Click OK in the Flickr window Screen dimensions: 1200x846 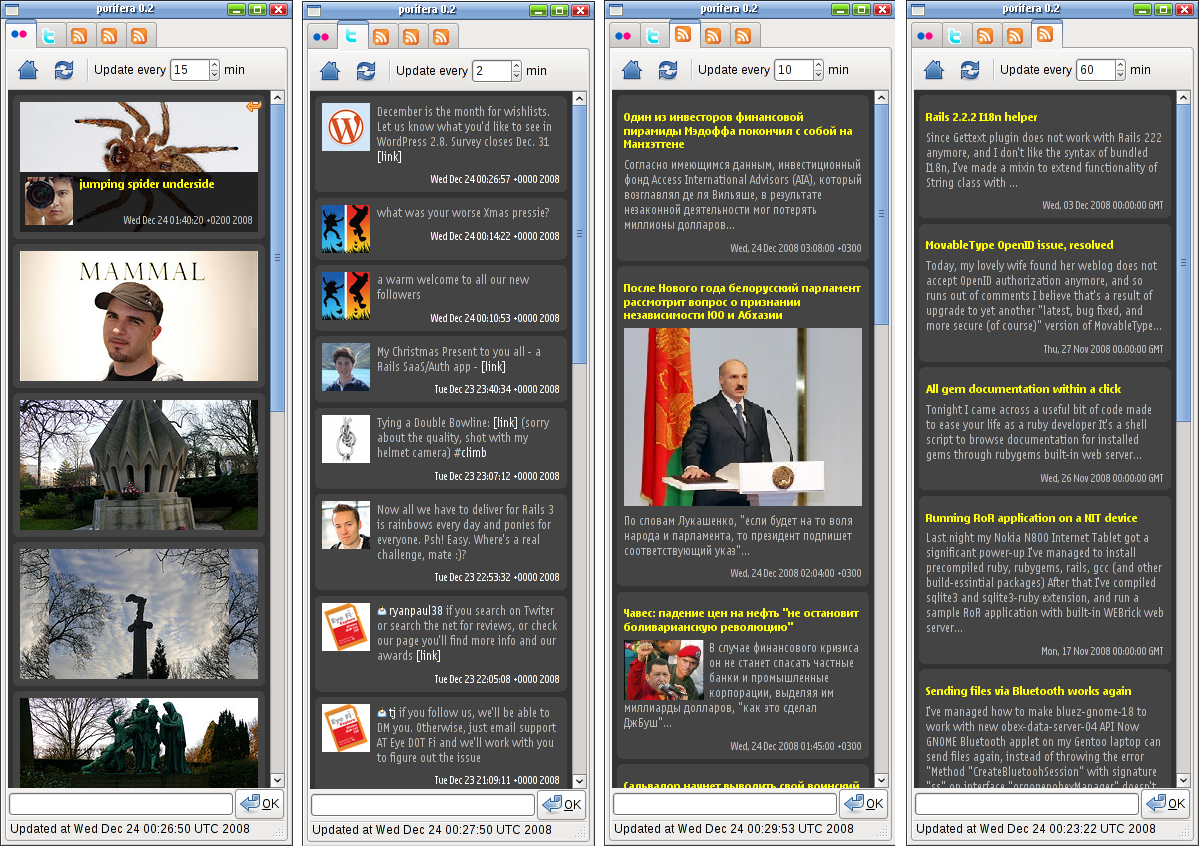(x=260, y=804)
